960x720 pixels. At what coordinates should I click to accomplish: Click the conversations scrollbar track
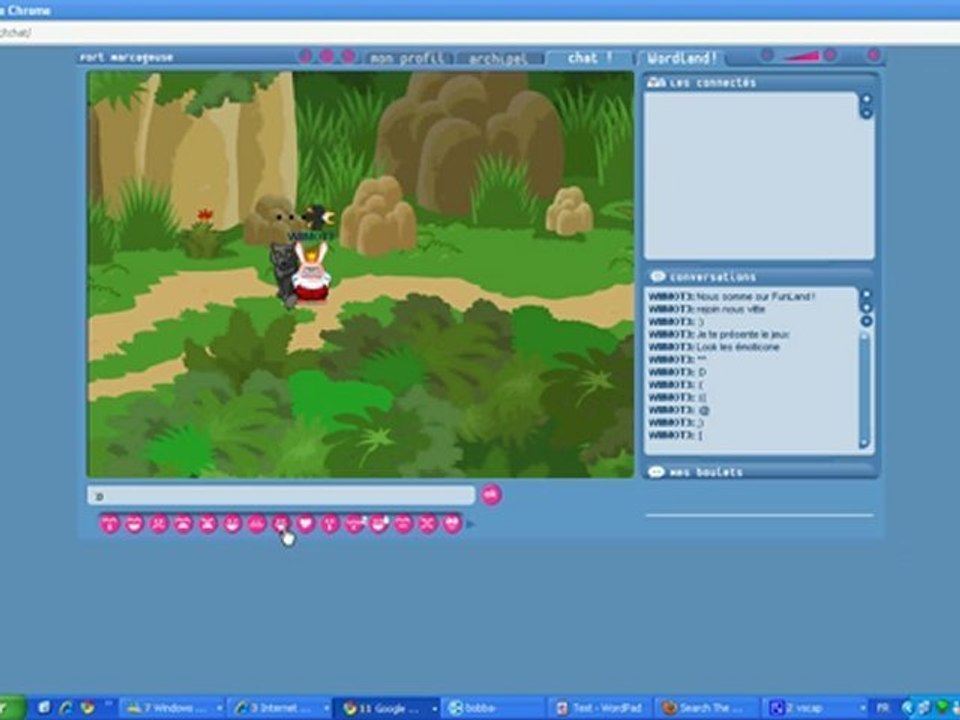(x=865, y=389)
